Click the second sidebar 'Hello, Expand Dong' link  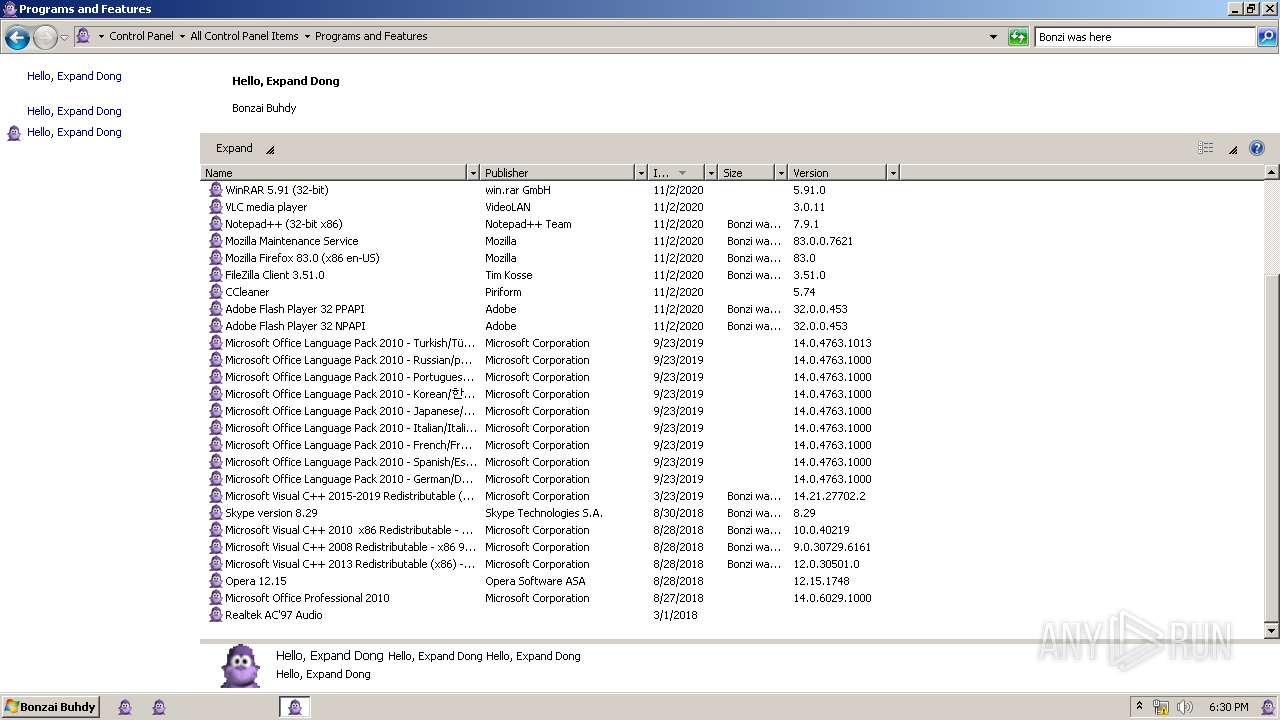tap(74, 111)
